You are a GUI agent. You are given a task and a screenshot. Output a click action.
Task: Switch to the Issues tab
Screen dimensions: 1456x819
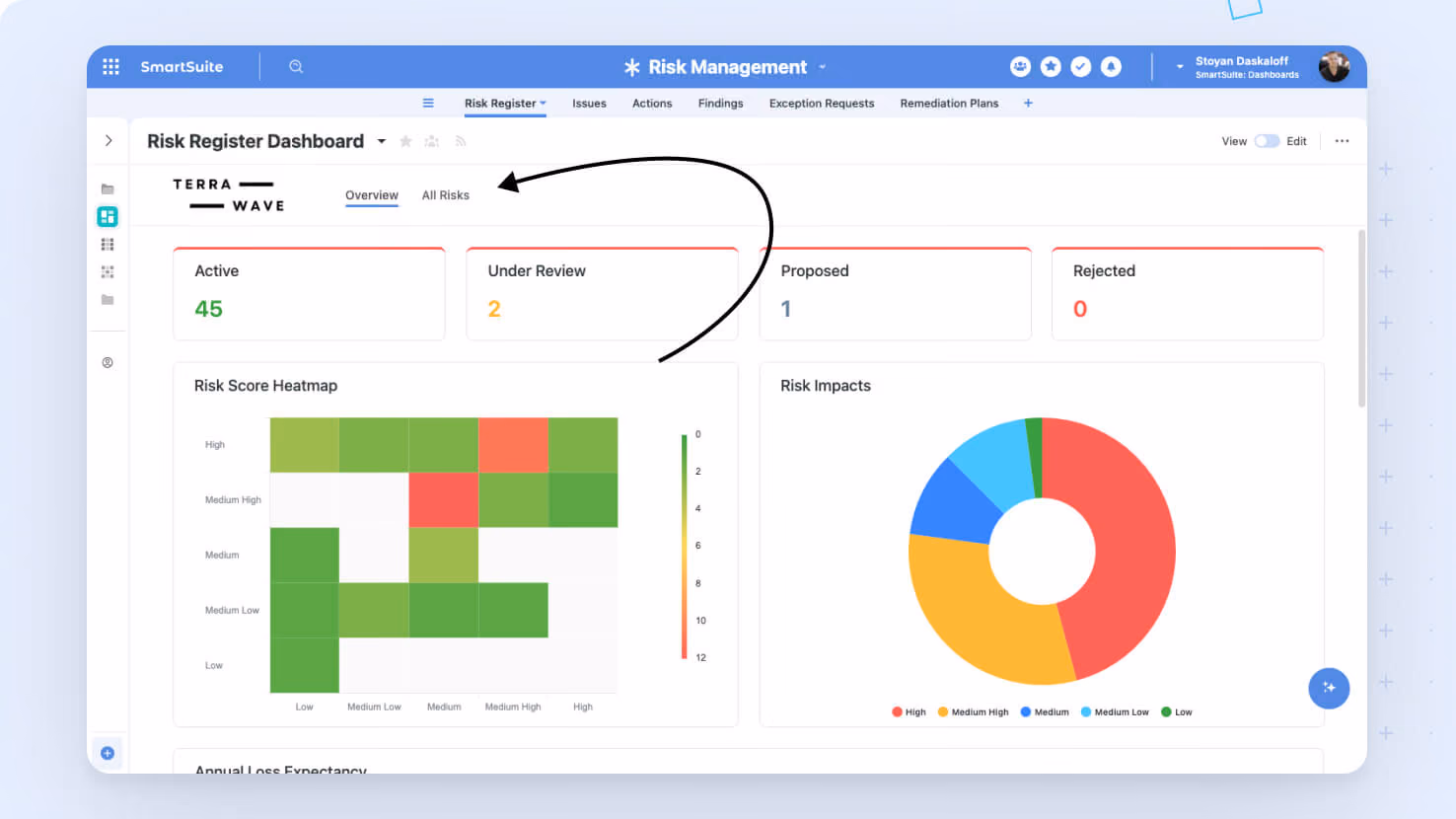[589, 103]
